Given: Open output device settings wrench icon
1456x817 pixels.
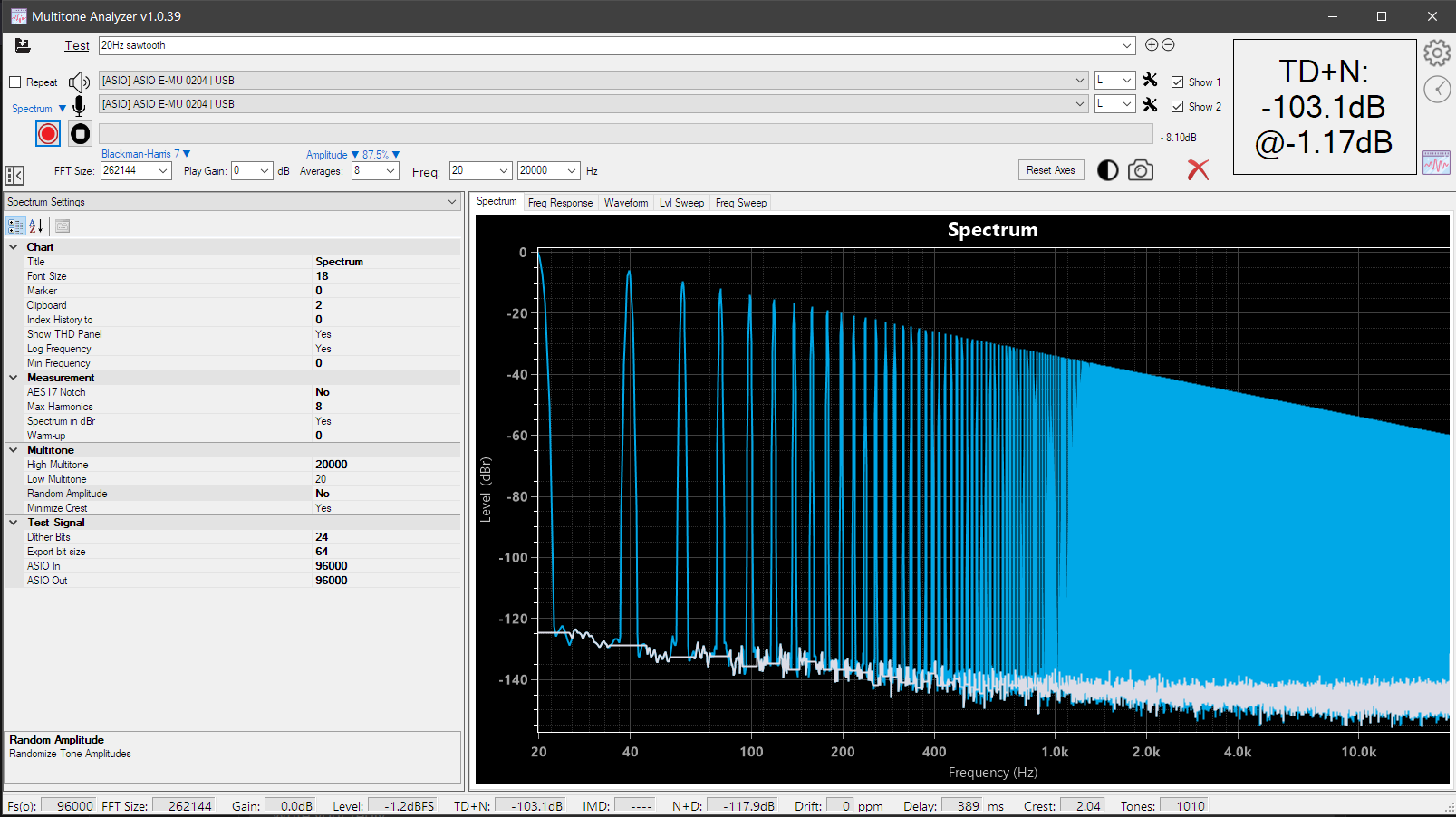Looking at the screenshot, I should (x=1150, y=80).
